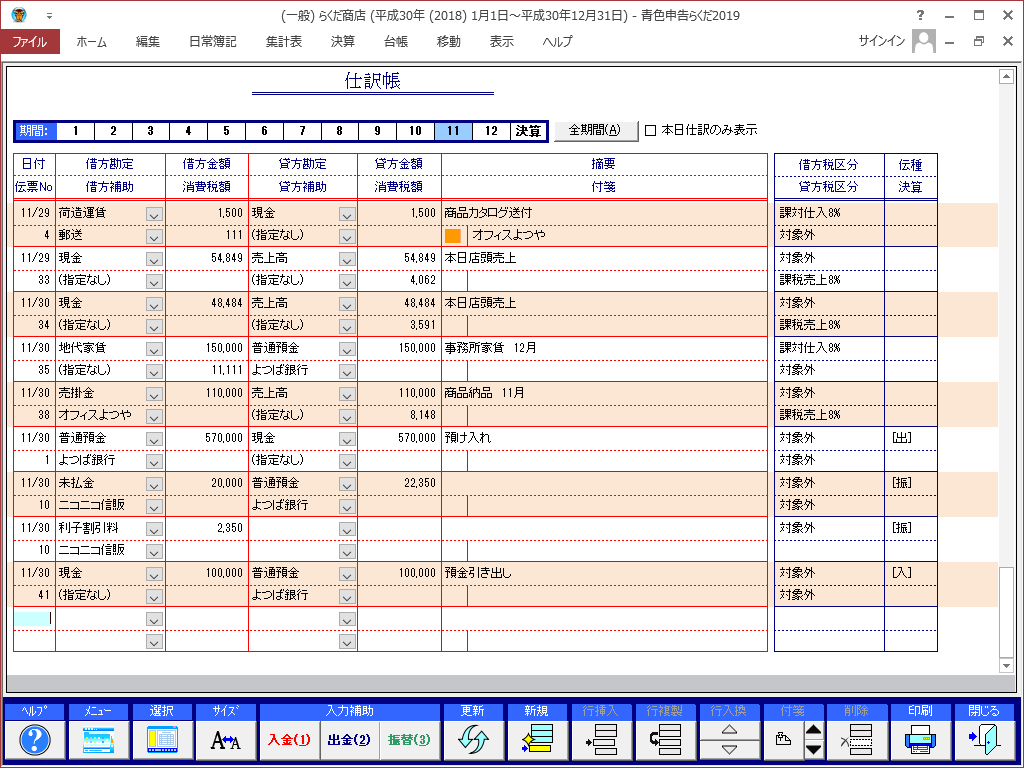
Task: Open the 地代家賃 account dropdown
Action: click(154, 349)
